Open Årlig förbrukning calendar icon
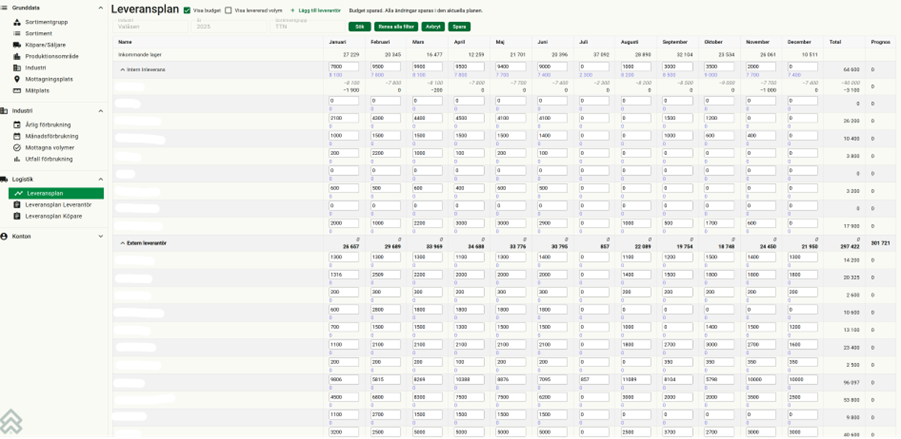Screen dimensions: 901x439 pos(16,125)
